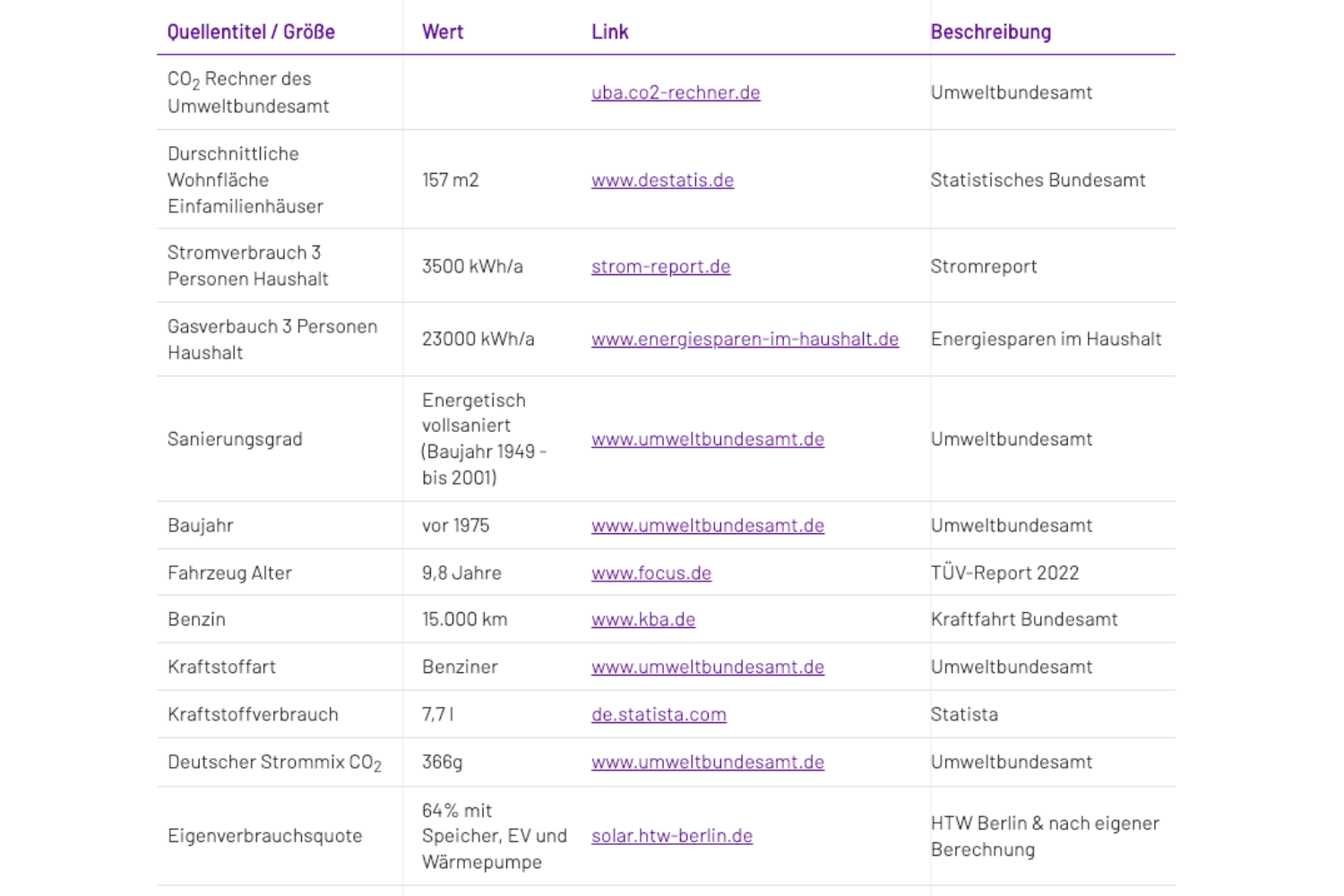Open the www.destatis.de link

(662, 180)
